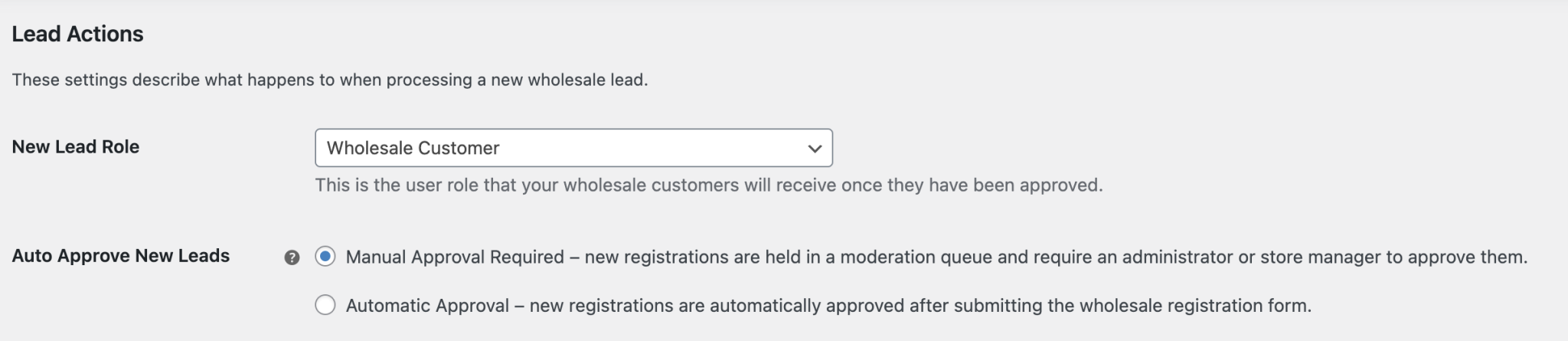Open the New Lead Role dropdown
Viewport: 1568px width, 341px height.
point(573,148)
